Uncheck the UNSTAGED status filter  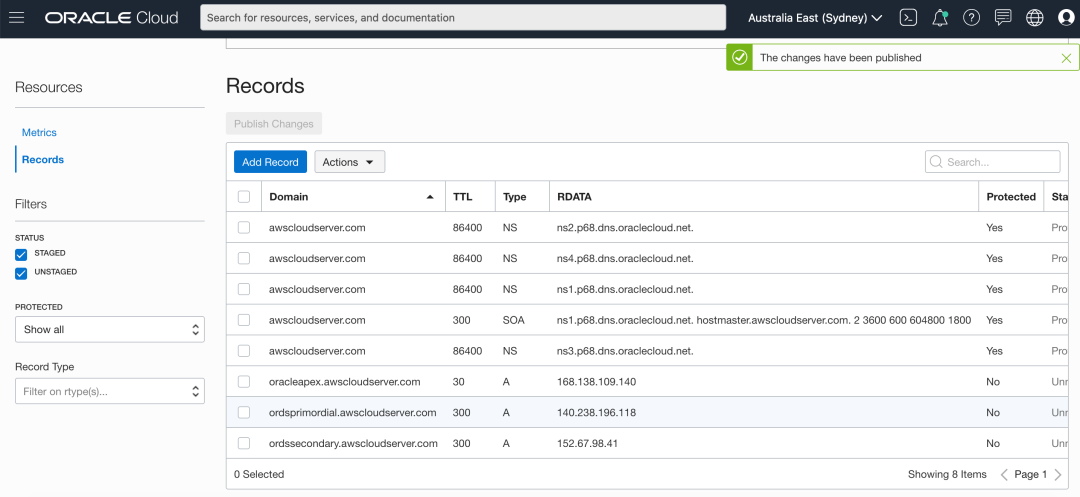click(x=21, y=272)
